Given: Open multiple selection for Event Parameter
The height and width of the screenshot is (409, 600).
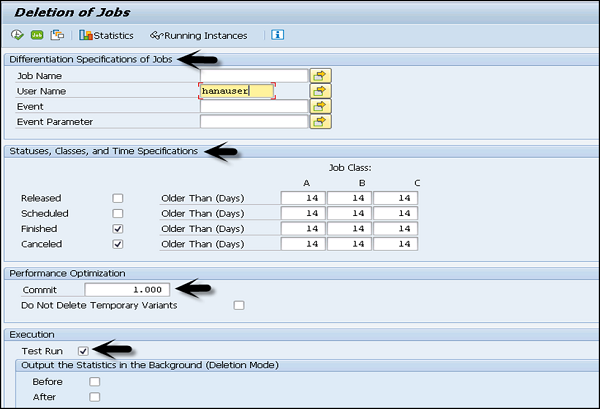Looking at the screenshot, I should [320, 122].
